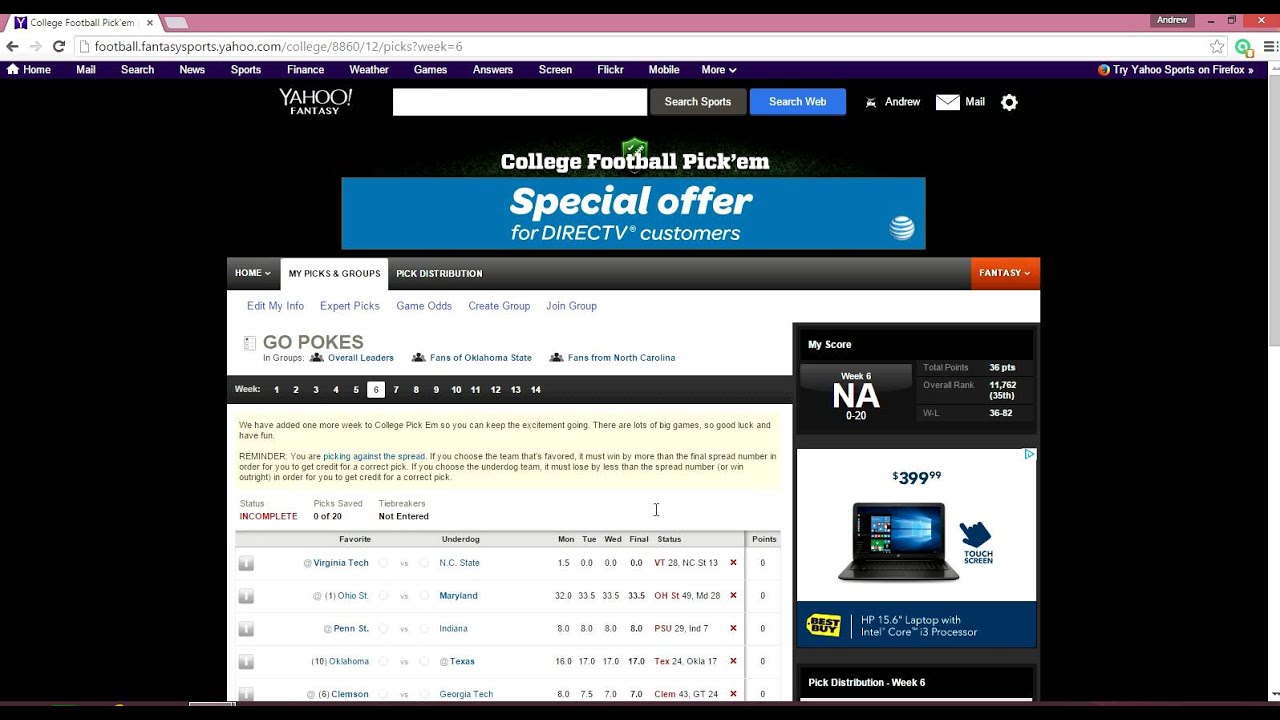The width and height of the screenshot is (1280, 720).
Task: Open Fans of Oklahoma State group link
Action: click(481, 358)
